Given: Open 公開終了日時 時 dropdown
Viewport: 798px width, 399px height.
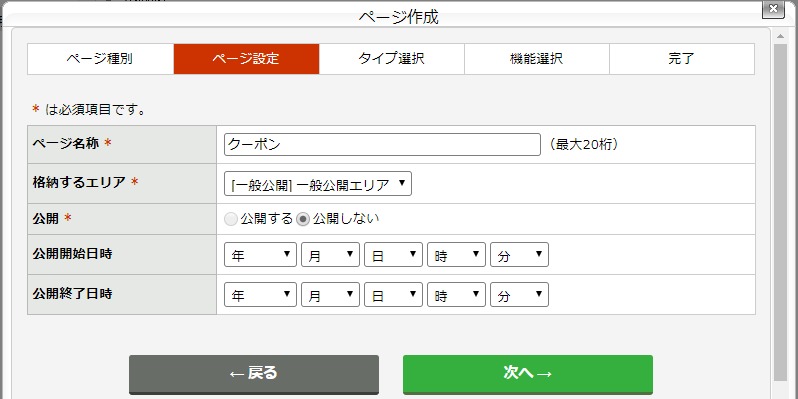Looking at the screenshot, I should click(457, 295).
